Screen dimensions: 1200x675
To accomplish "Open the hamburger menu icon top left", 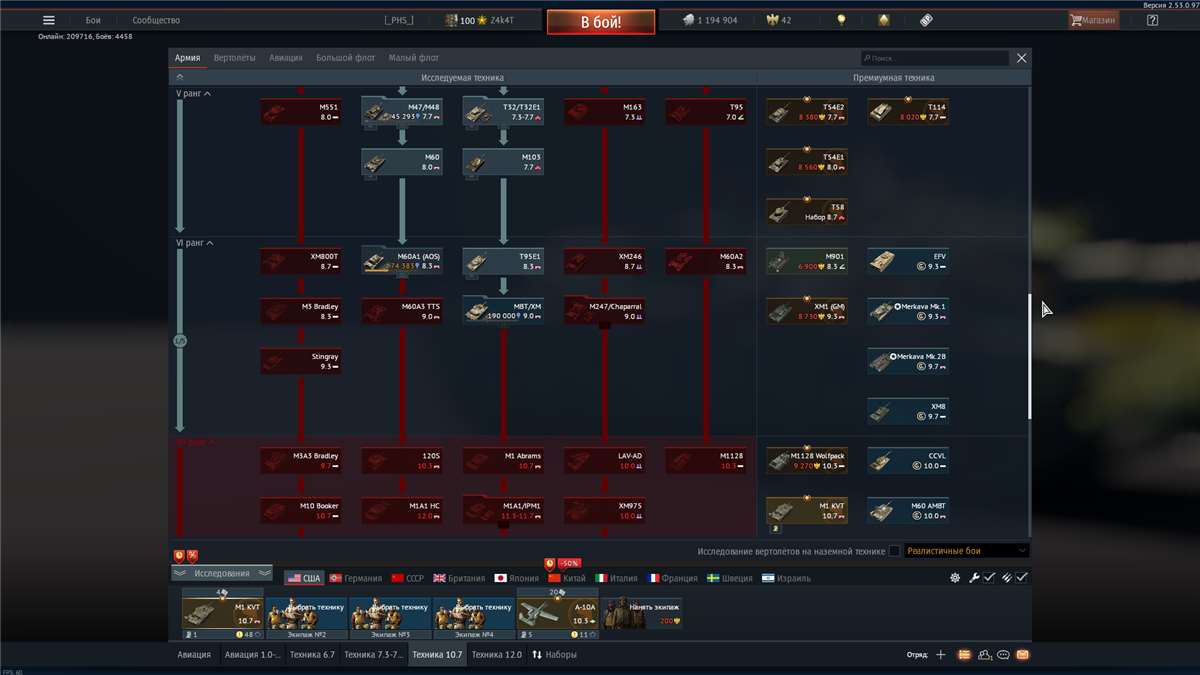I will [47, 18].
